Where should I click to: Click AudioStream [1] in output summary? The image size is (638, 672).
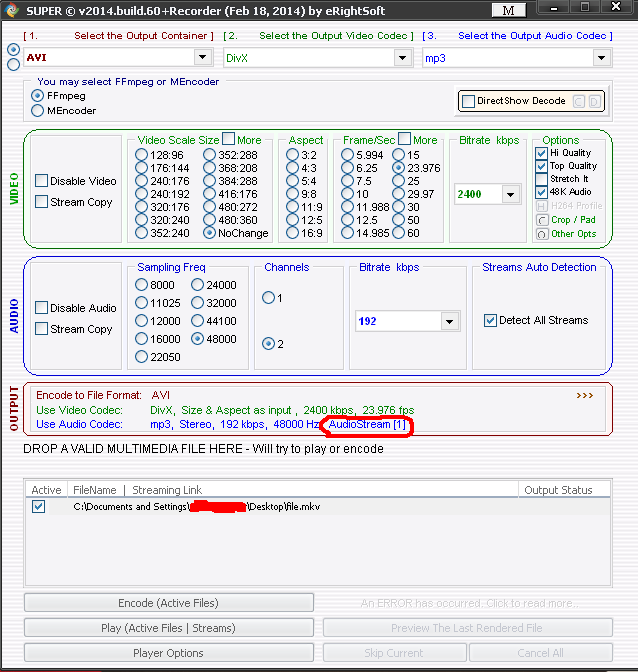pyautogui.click(x=367, y=425)
